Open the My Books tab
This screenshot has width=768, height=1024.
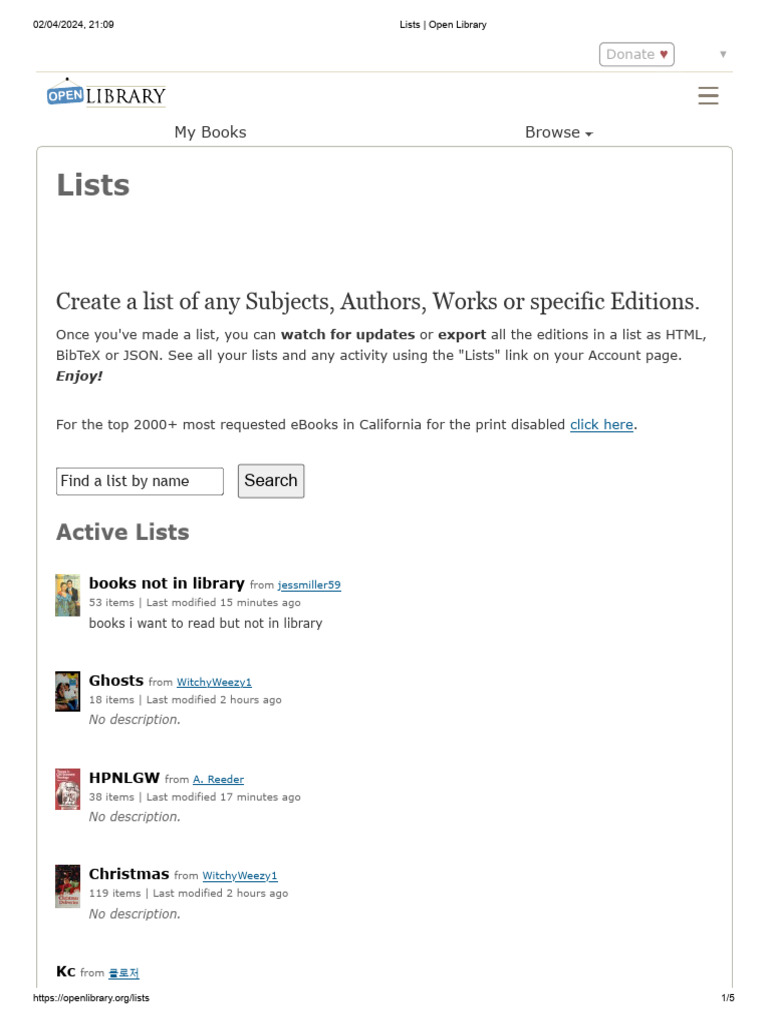pos(210,132)
